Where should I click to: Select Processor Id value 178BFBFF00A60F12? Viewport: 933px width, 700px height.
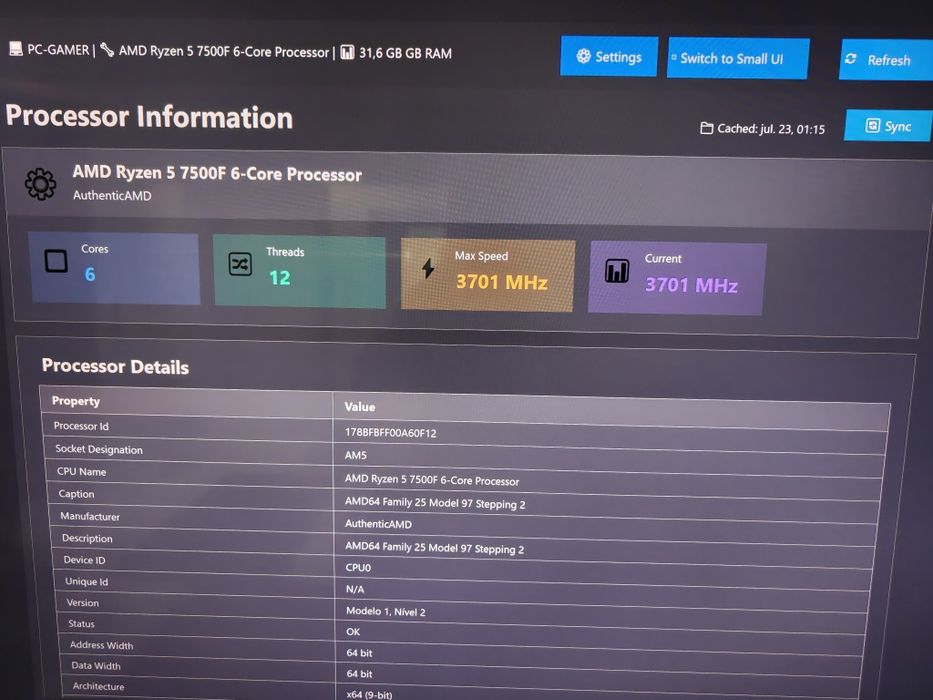click(x=390, y=433)
